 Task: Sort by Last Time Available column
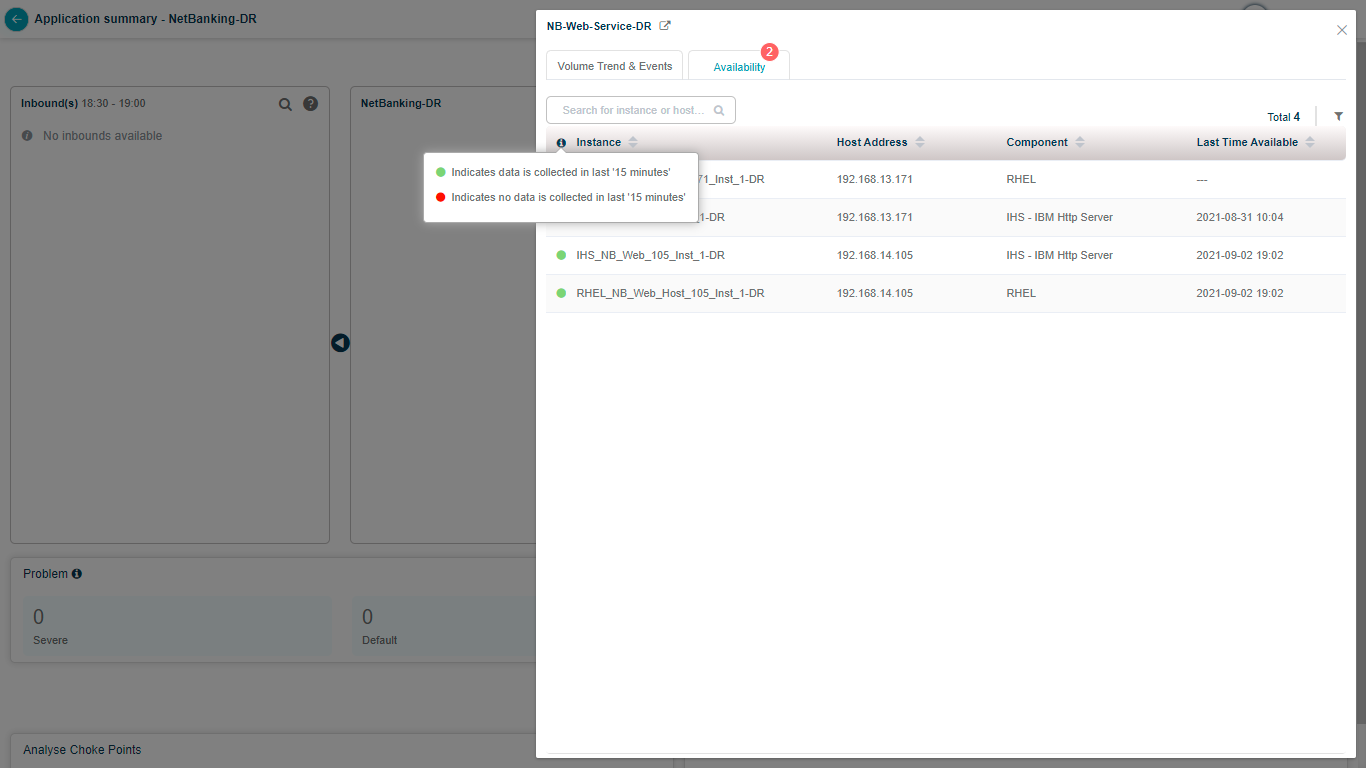tap(1309, 143)
